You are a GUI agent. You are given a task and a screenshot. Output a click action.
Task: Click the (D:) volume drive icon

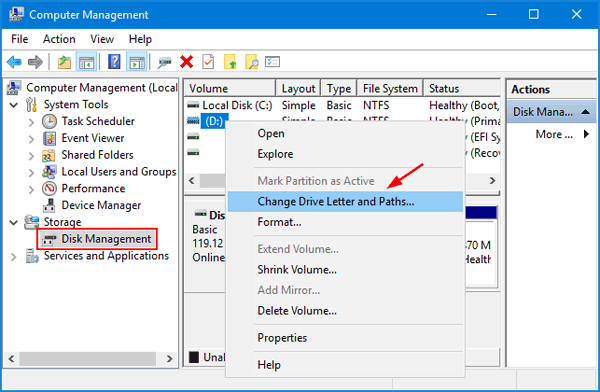point(193,121)
